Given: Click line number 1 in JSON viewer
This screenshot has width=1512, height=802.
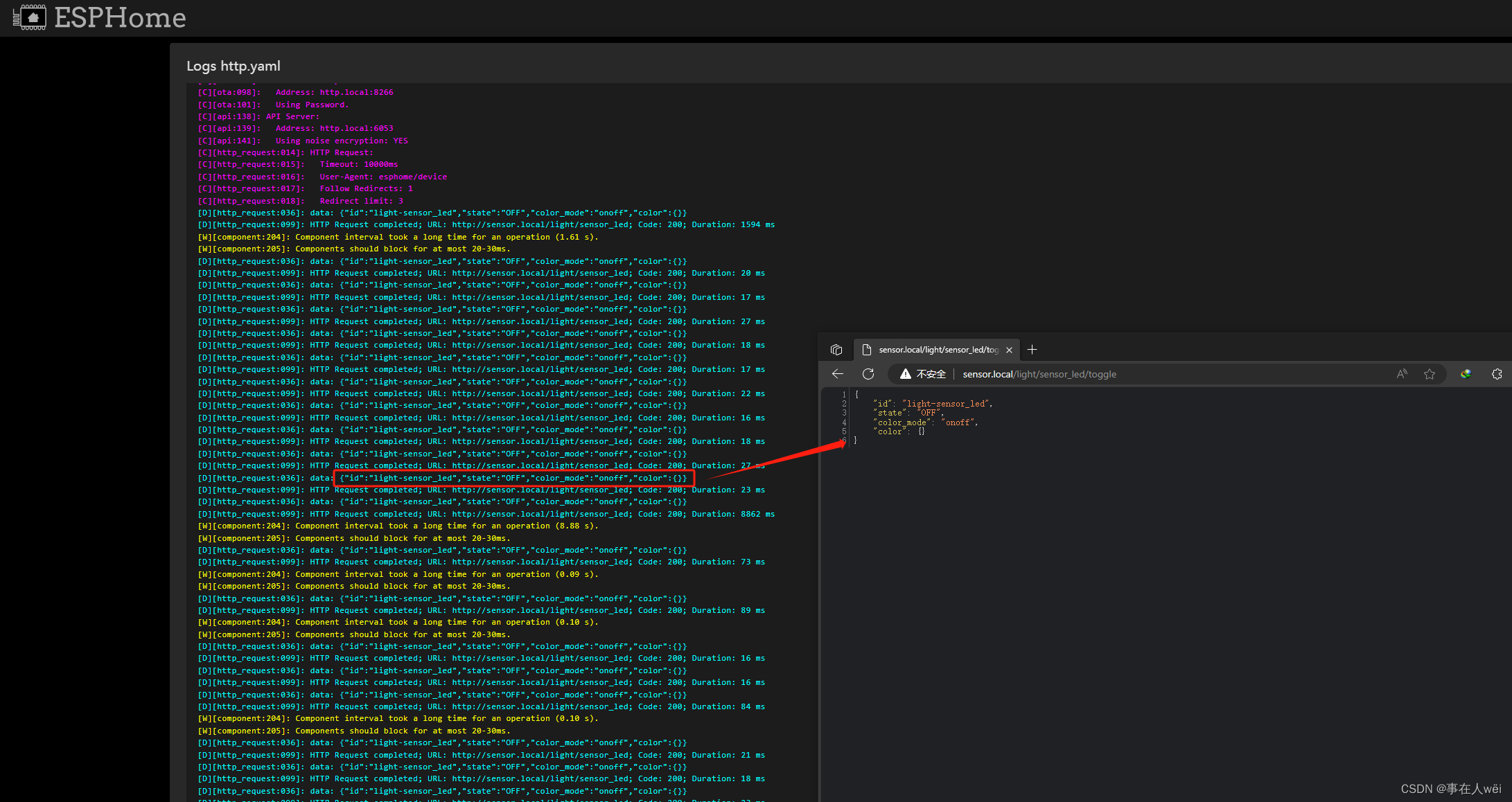Looking at the screenshot, I should pos(844,394).
